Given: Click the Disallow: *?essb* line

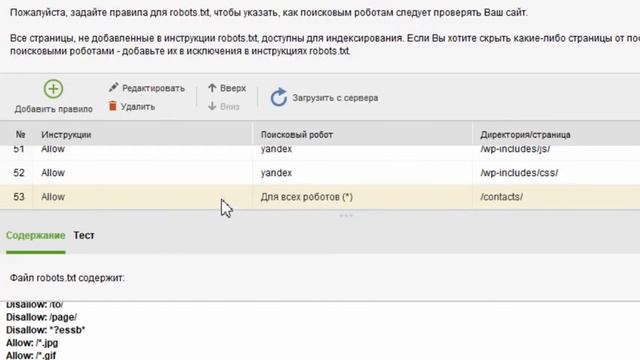Looking at the screenshot, I should click(x=45, y=330).
